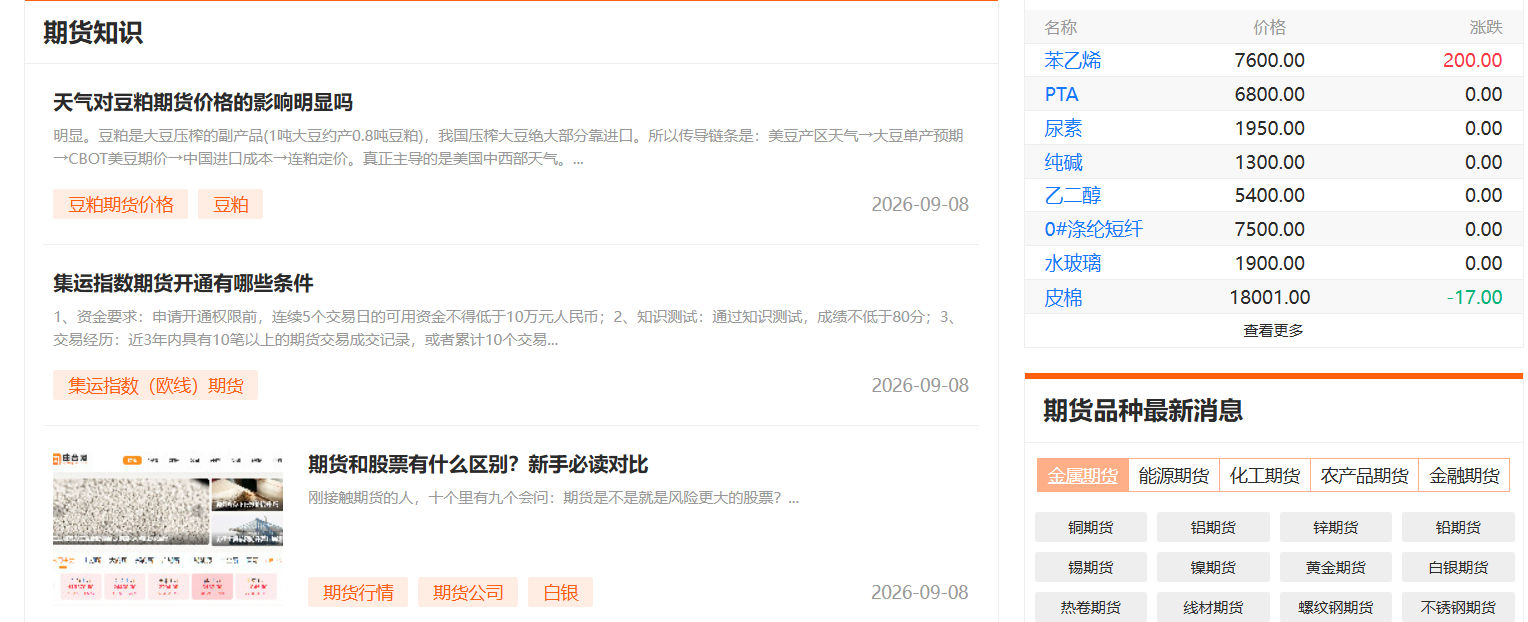
Task: Click the 豆粕 tag
Action: point(230,204)
